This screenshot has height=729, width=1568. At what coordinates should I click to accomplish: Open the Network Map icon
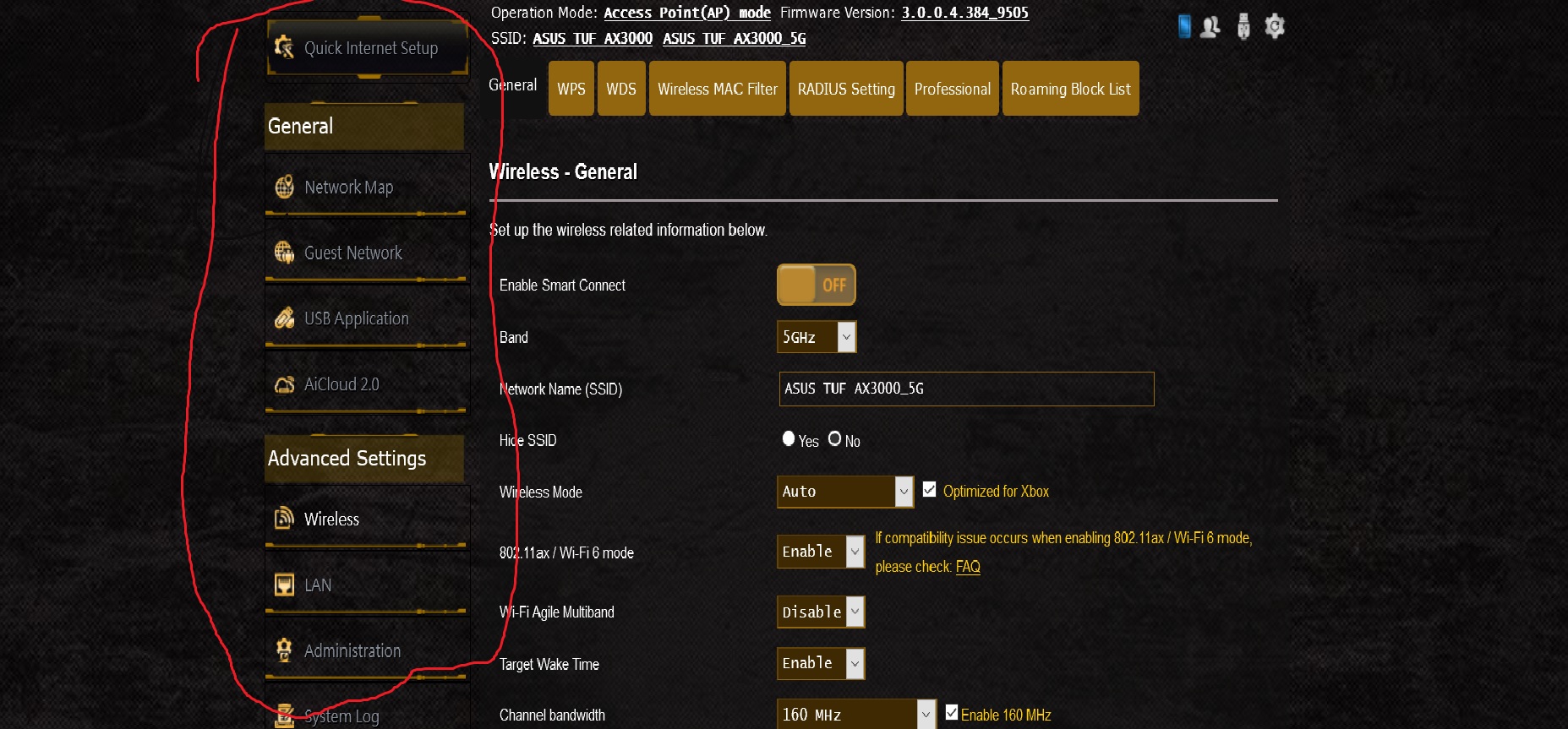tap(285, 186)
